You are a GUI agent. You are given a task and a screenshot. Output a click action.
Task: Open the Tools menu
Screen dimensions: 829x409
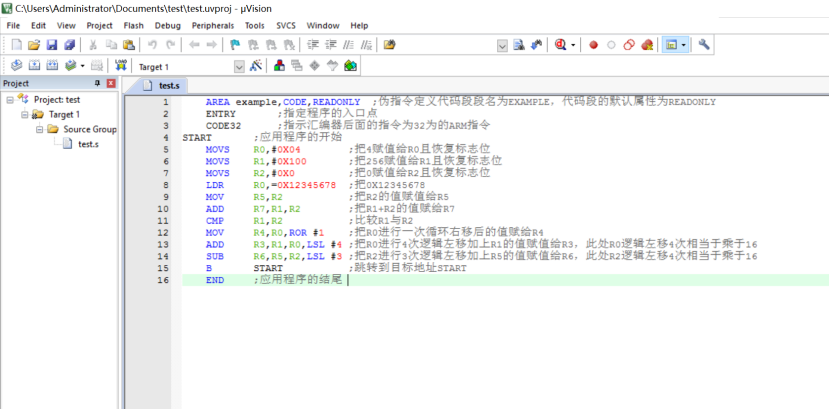(x=255, y=25)
